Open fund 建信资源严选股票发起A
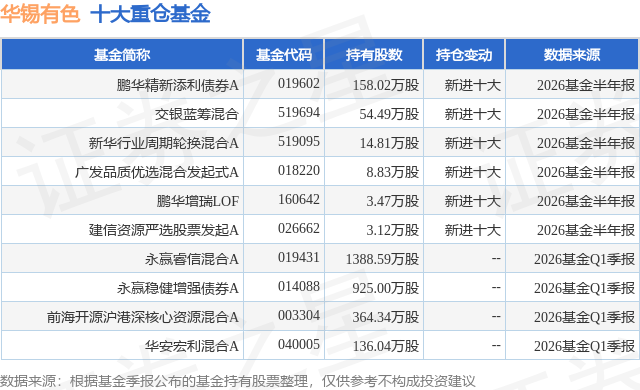Viewport: 640px width, 390px height. [164, 230]
